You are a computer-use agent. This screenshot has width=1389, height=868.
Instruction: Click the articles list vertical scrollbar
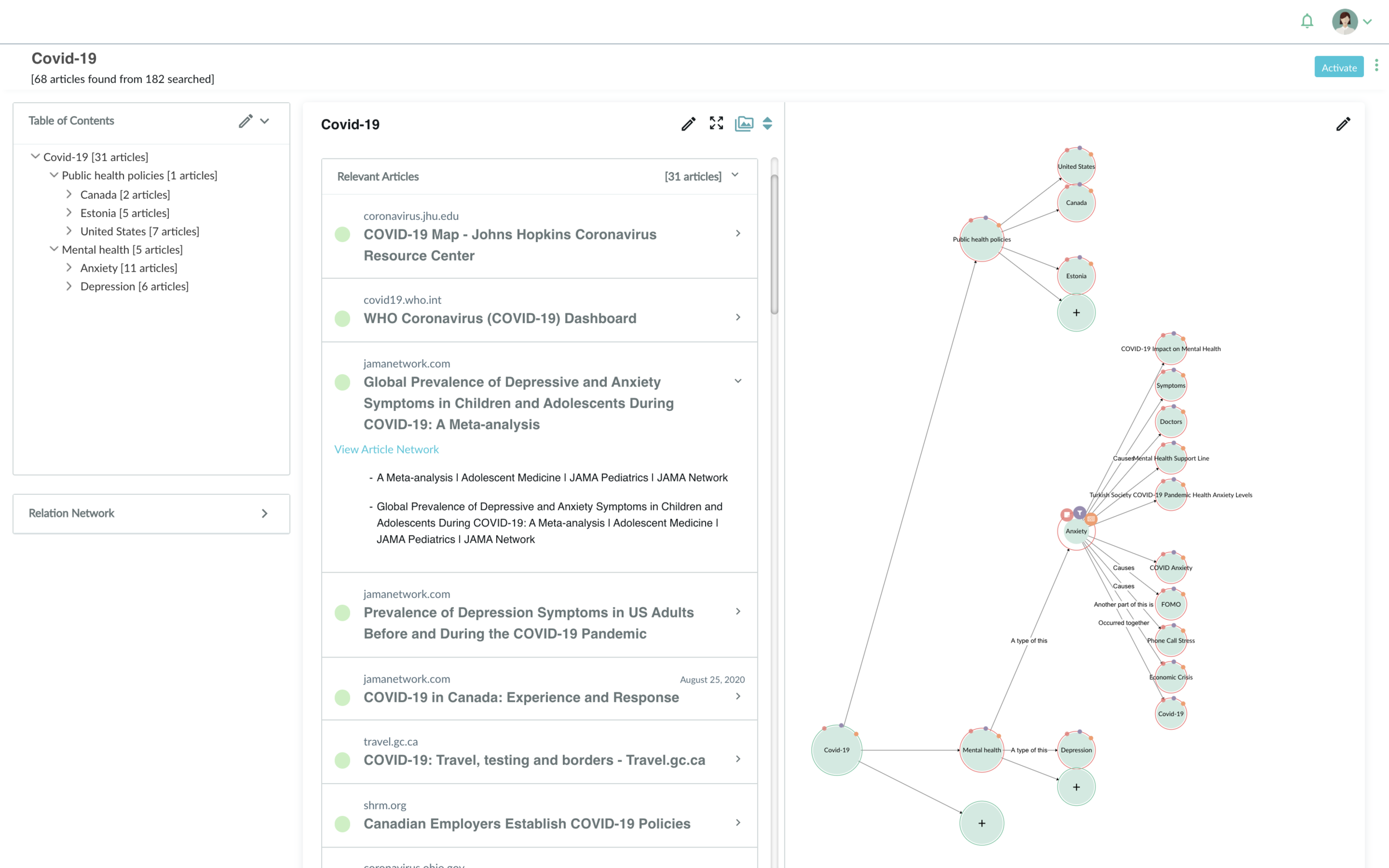point(774,244)
